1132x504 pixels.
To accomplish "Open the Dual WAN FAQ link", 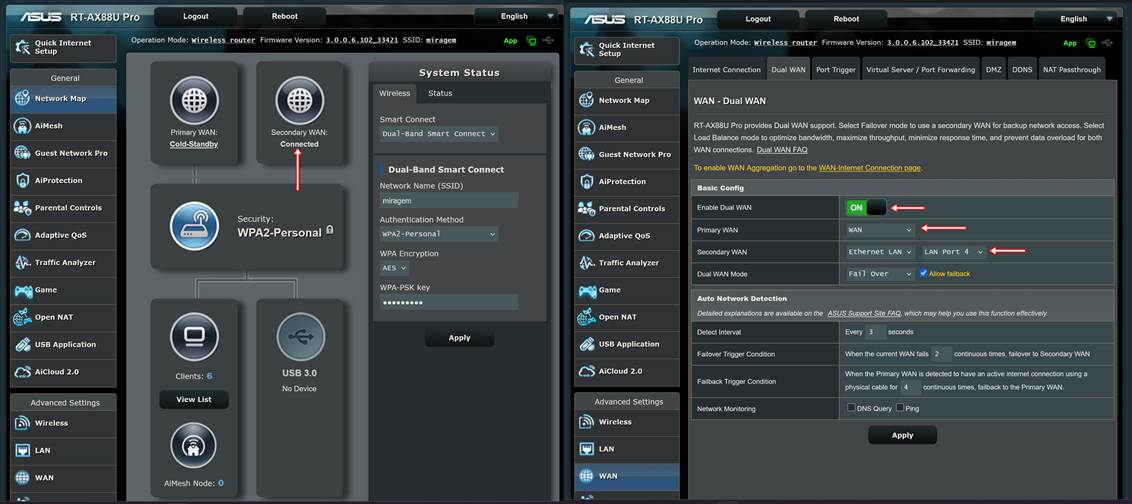I will pyautogui.click(x=782, y=149).
